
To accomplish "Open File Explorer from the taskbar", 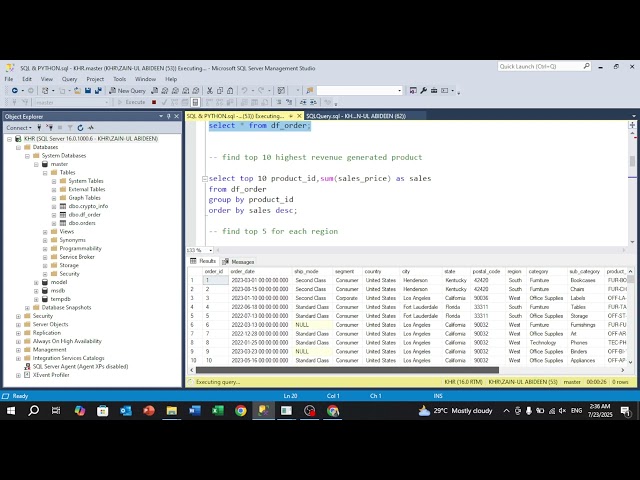I will [172, 411].
